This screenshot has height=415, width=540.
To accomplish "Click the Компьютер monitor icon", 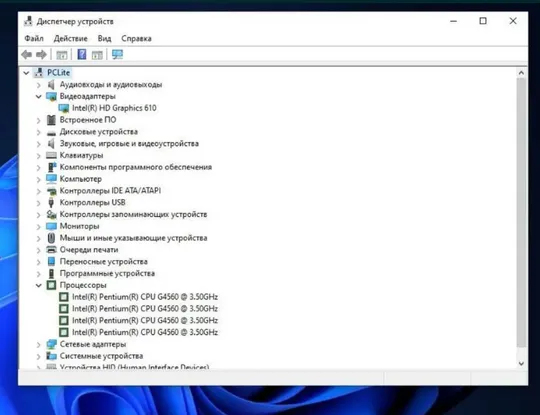I will coord(51,179).
